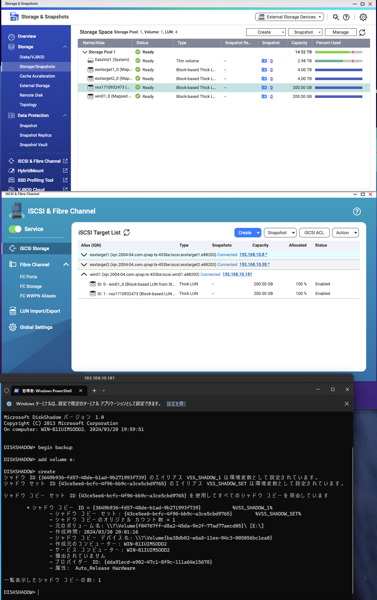
Task: Click the snapshot camera icon for DataVol1
Action: (264, 61)
